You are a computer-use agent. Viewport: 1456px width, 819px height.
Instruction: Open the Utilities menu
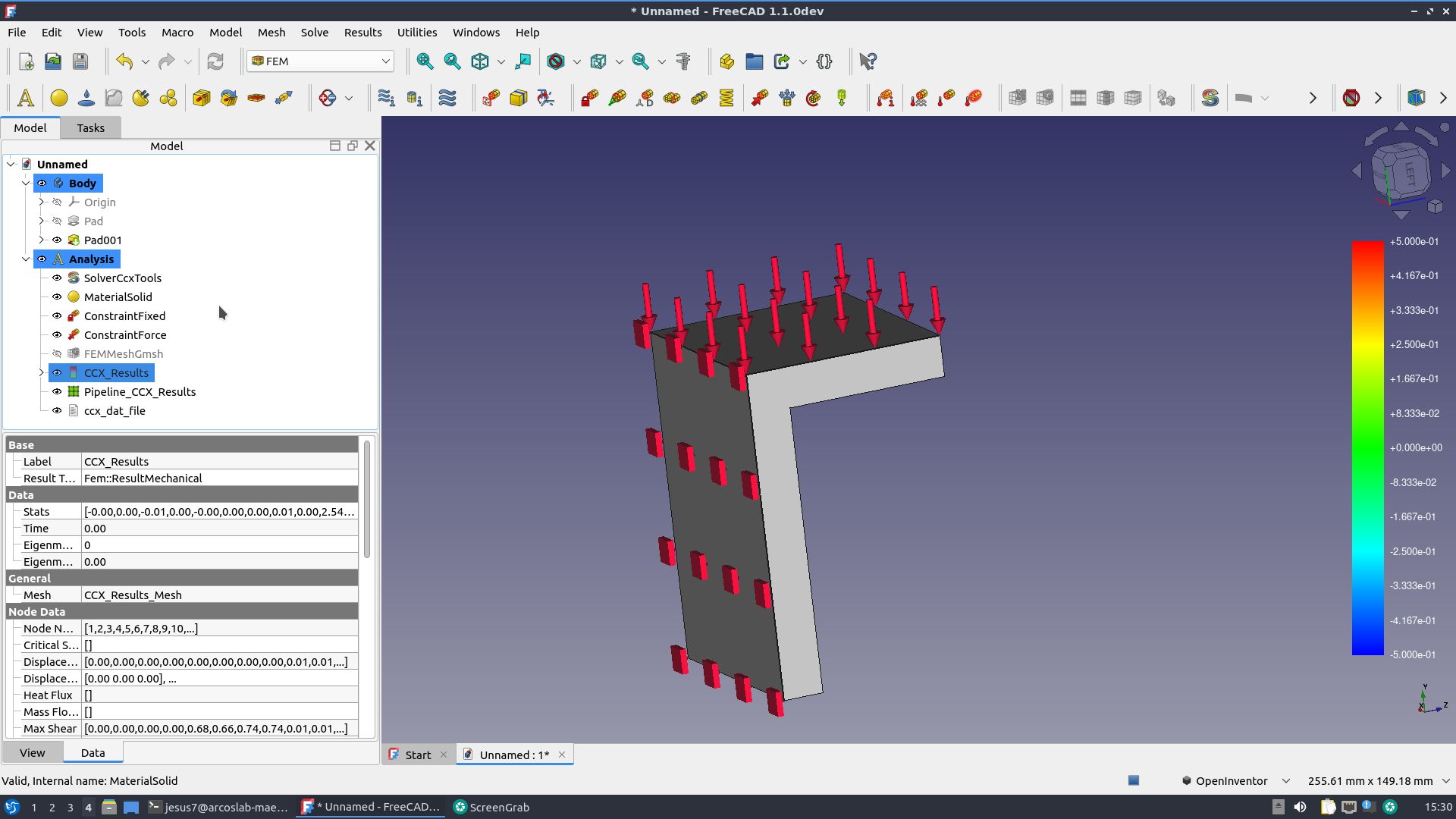(417, 33)
